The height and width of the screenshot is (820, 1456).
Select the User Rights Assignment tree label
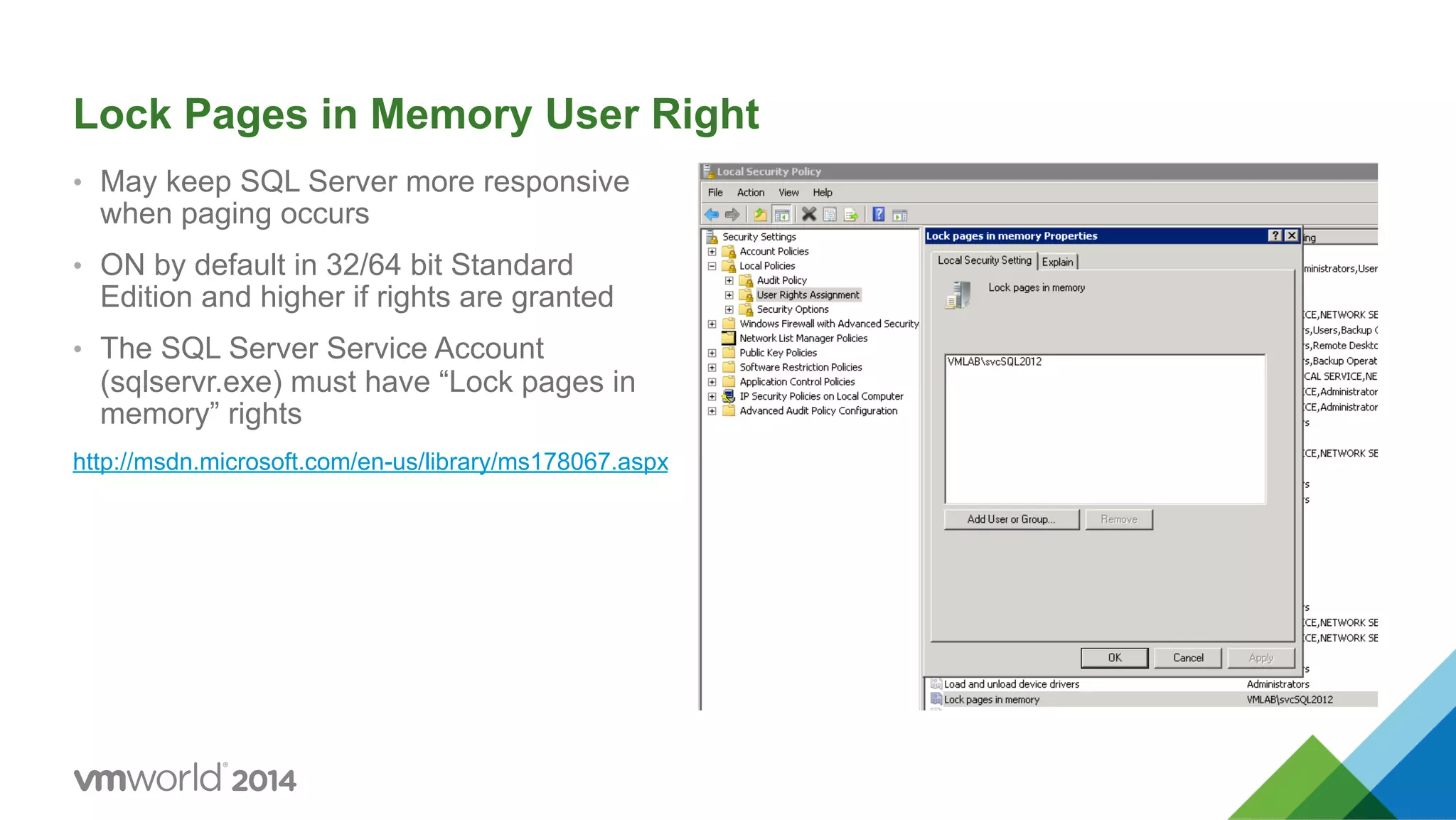coord(808,294)
